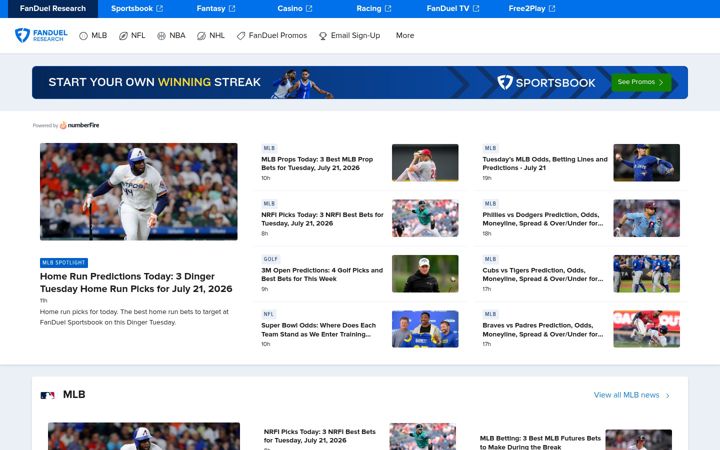This screenshot has width=720, height=450.
Task: Click the NFL football icon in nav
Action: pos(123,36)
